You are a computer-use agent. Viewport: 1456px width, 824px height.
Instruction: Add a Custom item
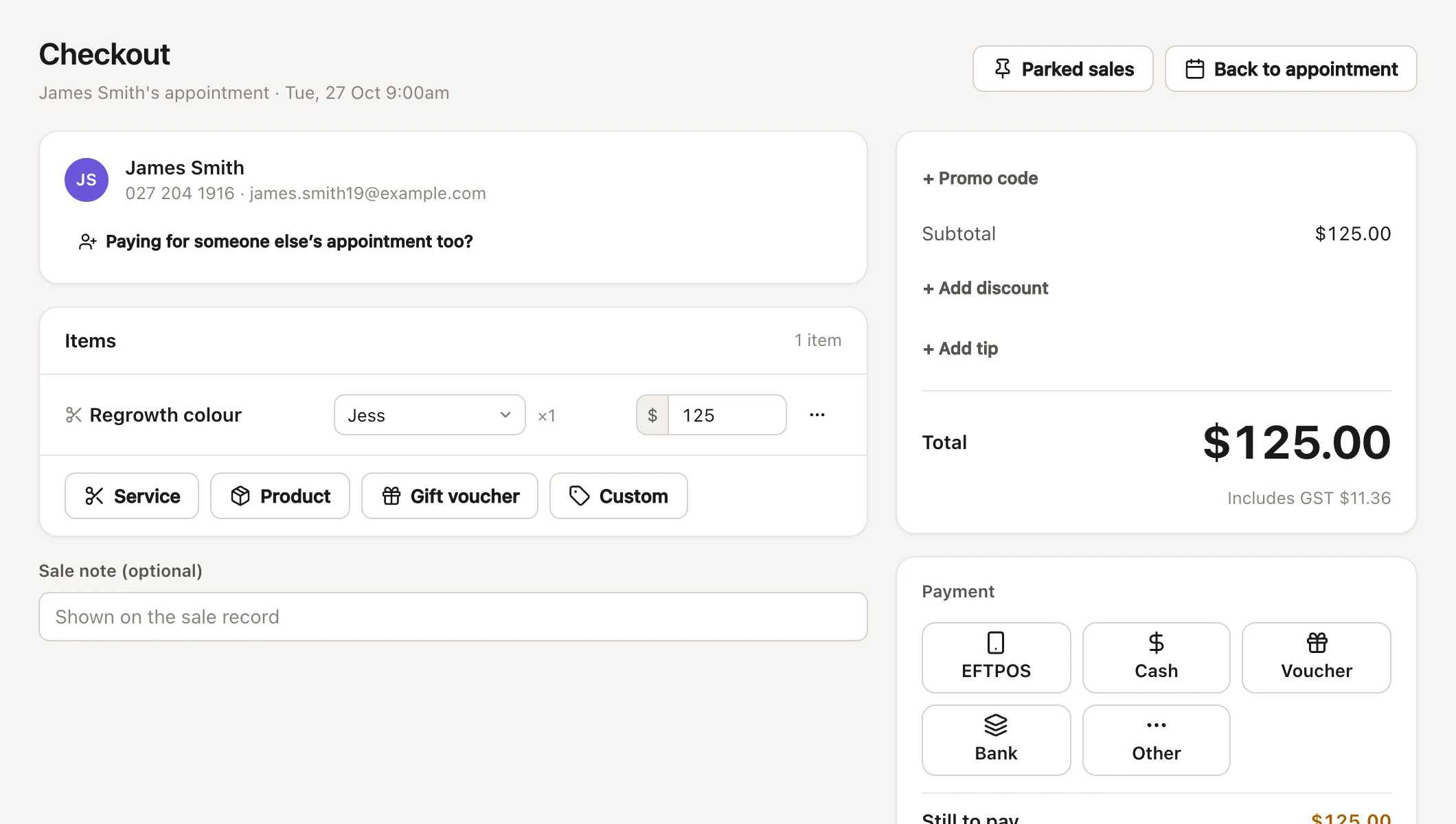click(x=619, y=496)
